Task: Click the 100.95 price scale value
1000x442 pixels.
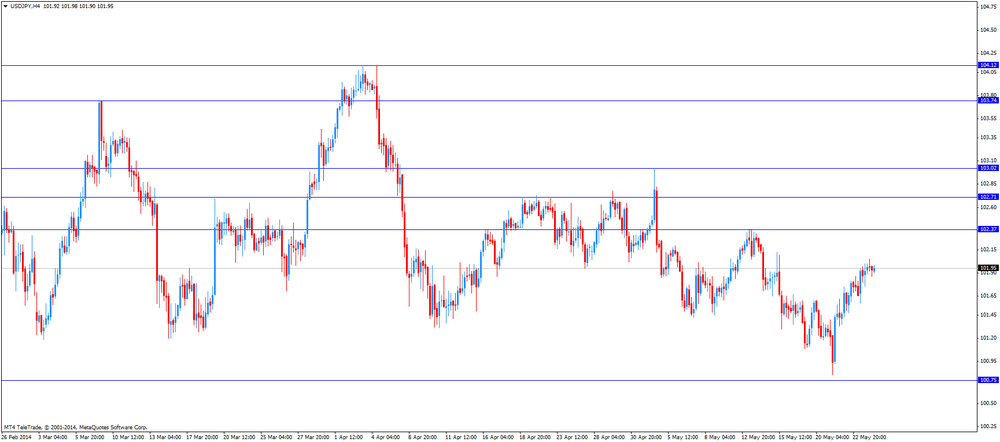Action: click(988, 361)
